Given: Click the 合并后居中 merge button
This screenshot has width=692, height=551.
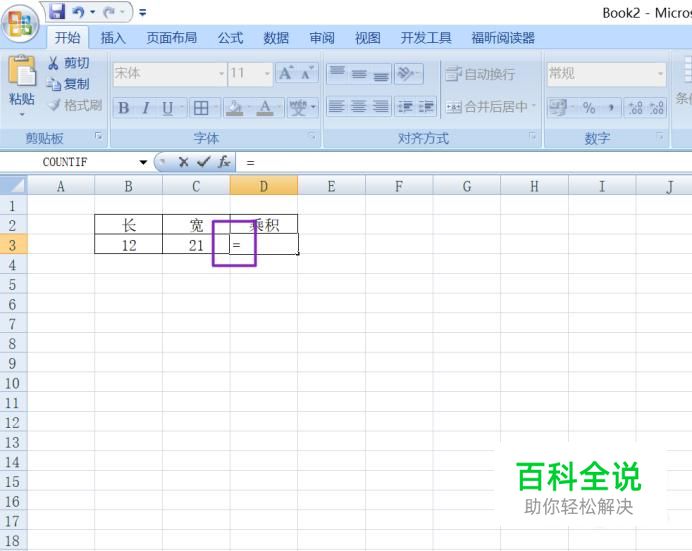Looking at the screenshot, I should 487,107.
